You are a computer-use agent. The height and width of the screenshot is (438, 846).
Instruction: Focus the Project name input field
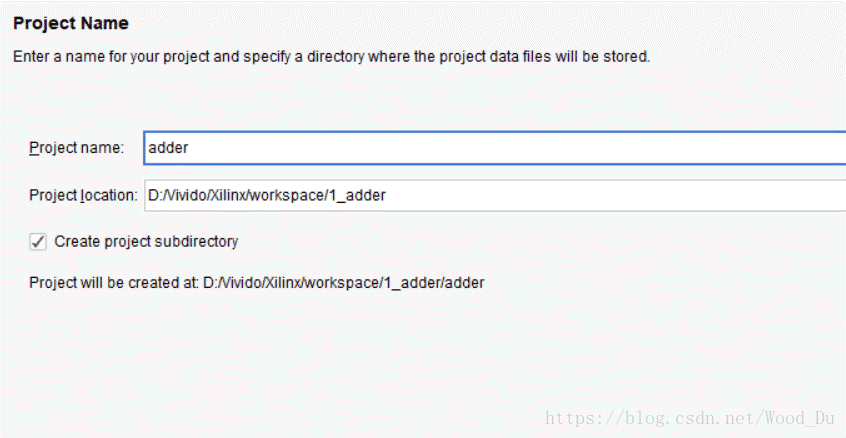[x=495, y=148]
